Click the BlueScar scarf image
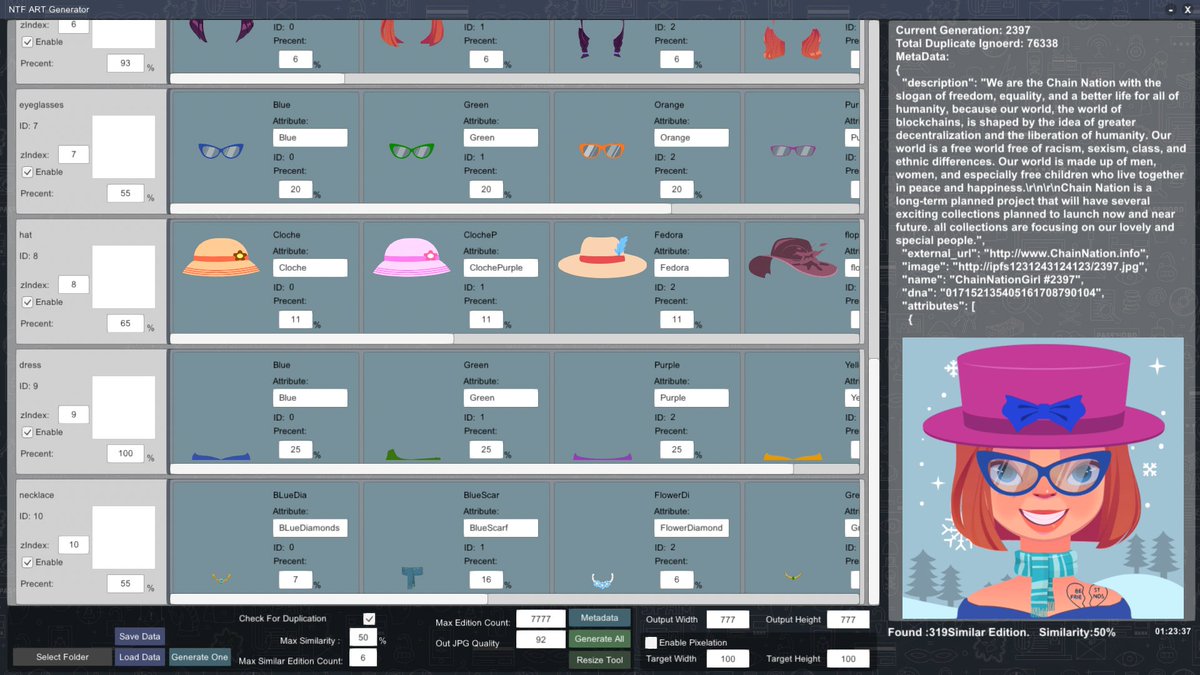 [x=411, y=577]
